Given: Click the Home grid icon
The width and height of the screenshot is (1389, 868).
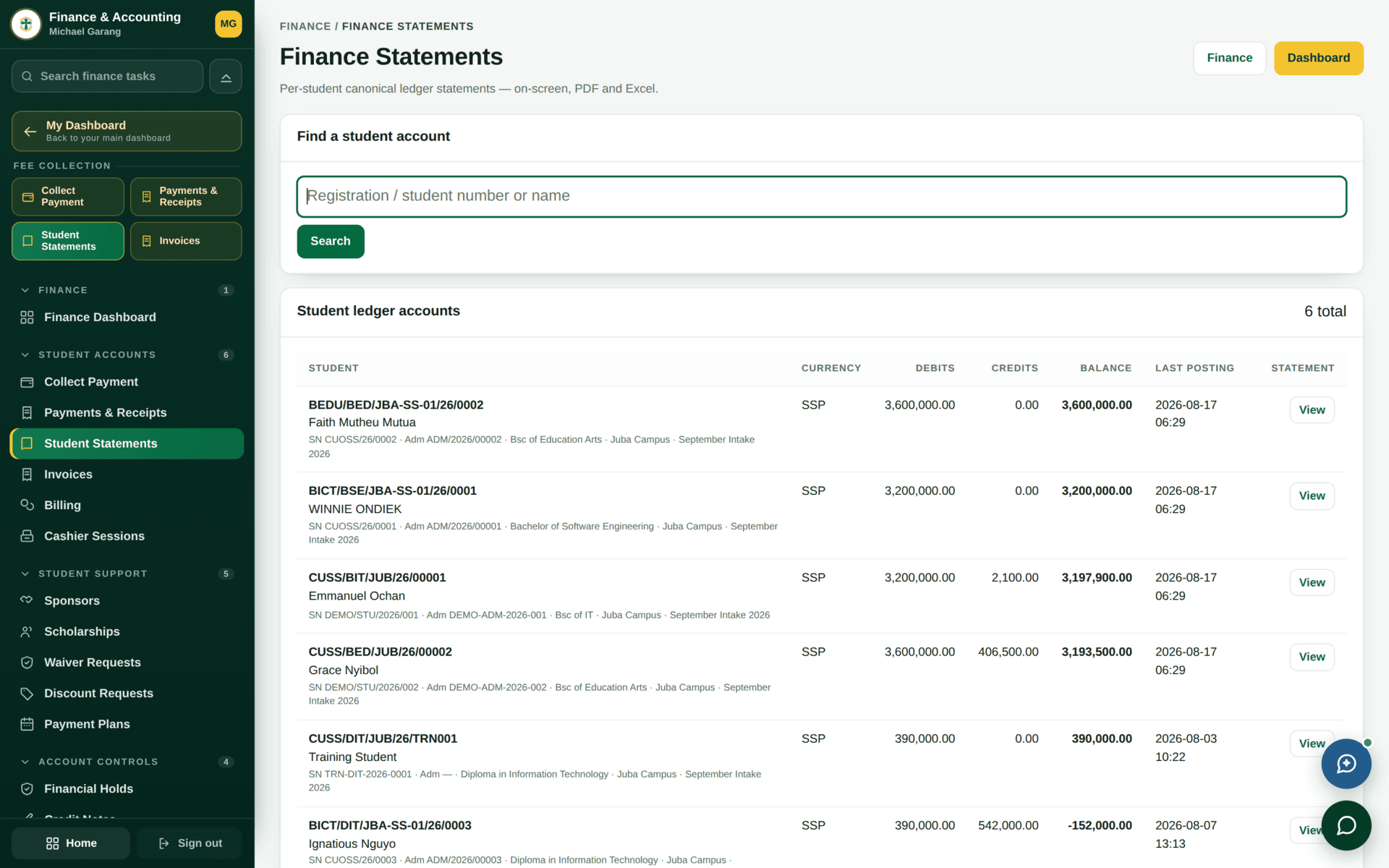Looking at the screenshot, I should point(52,843).
